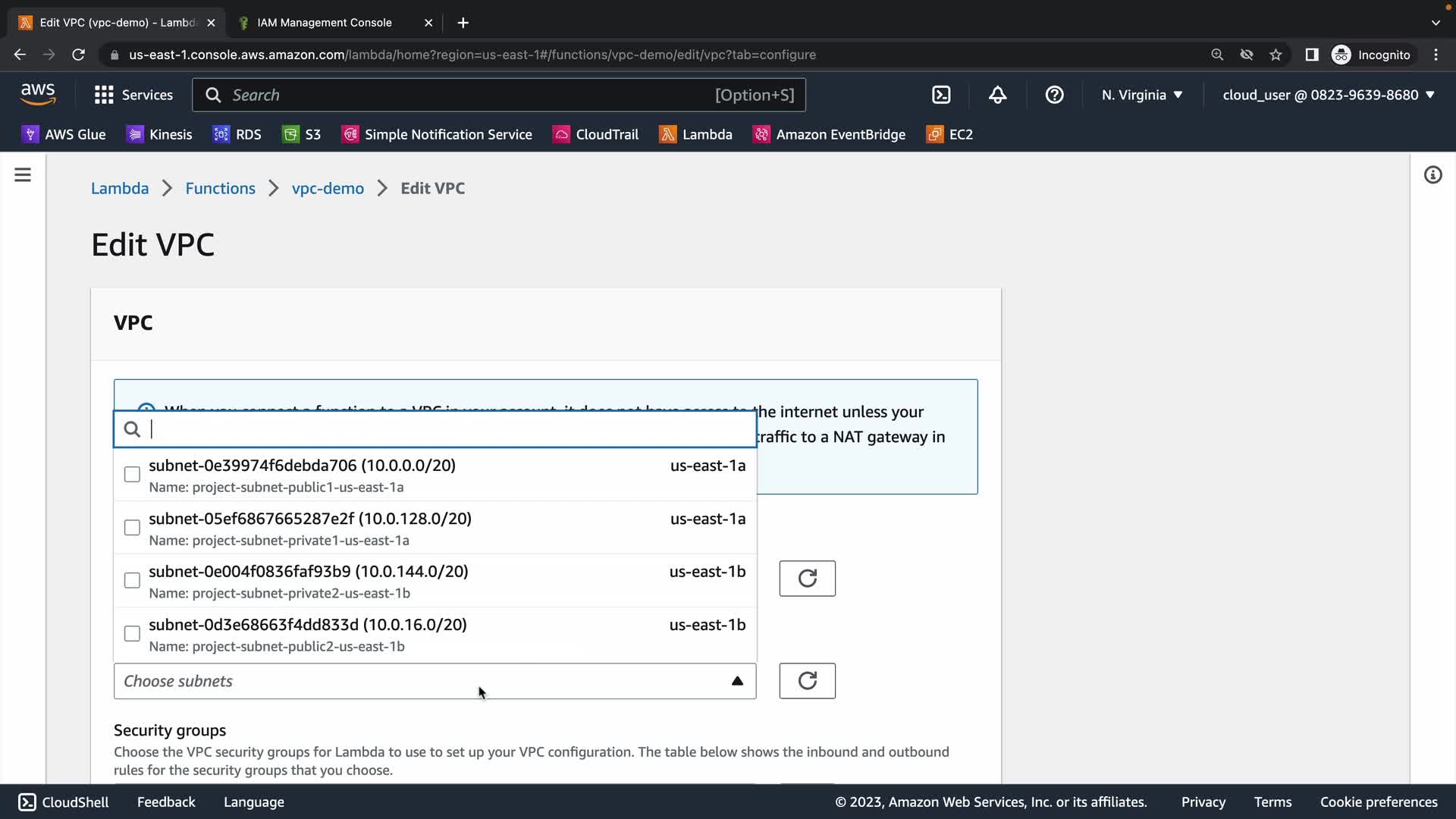The width and height of the screenshot is (1456, 819).
Task: Focus the subnet filter search field
Action: [x=447, y=429]
